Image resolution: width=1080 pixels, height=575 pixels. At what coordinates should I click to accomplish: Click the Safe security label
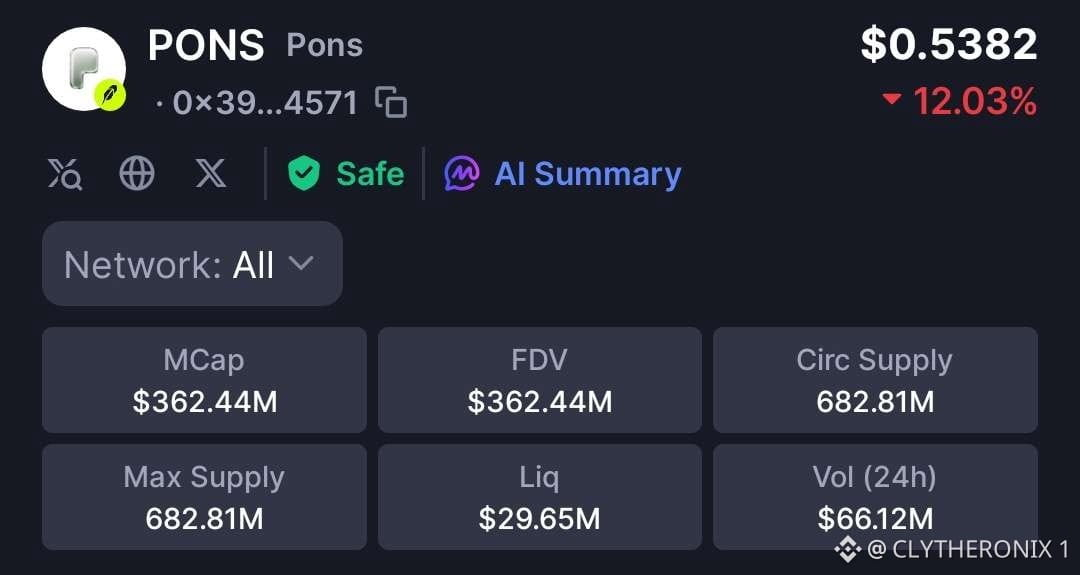[x=370, y=174]
